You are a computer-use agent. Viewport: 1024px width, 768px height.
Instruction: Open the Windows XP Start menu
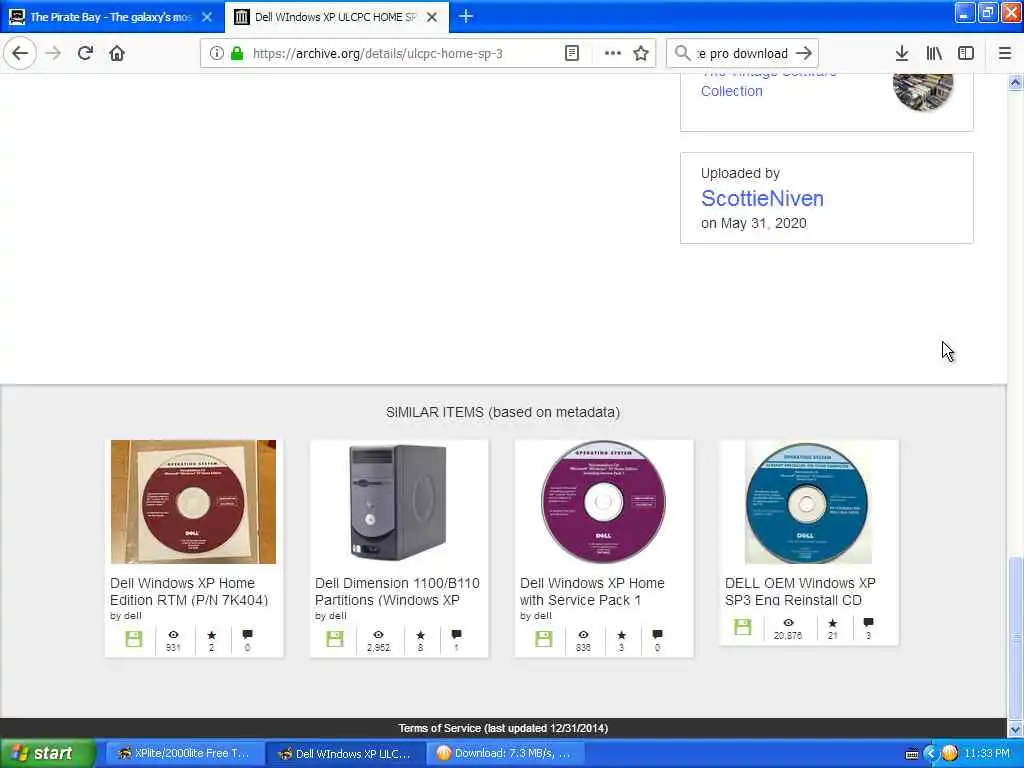point(47,753)
